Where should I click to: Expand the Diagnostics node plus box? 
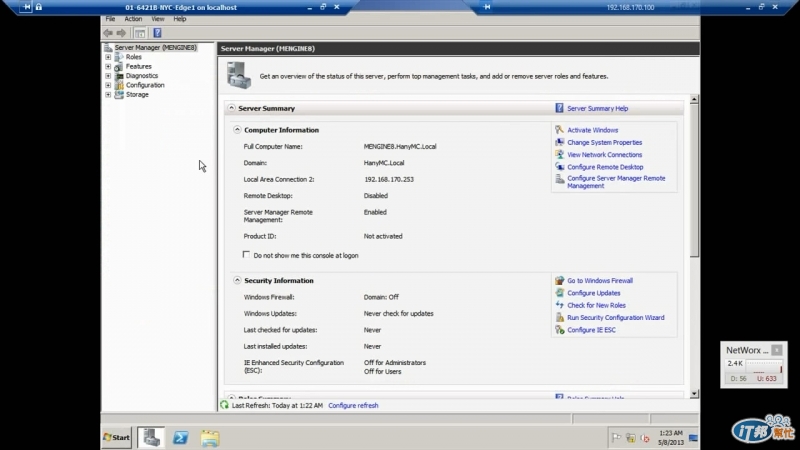click(x=108, y=76)
